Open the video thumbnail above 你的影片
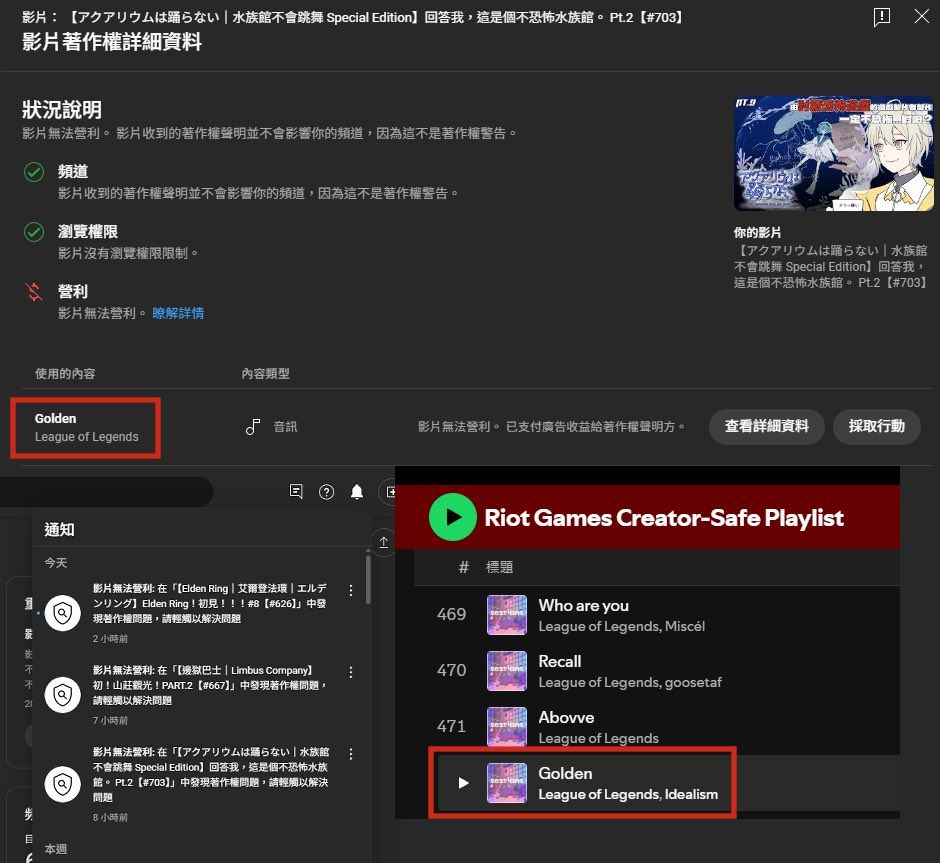This screenshot has height=863, width=940. click(834, 153)
